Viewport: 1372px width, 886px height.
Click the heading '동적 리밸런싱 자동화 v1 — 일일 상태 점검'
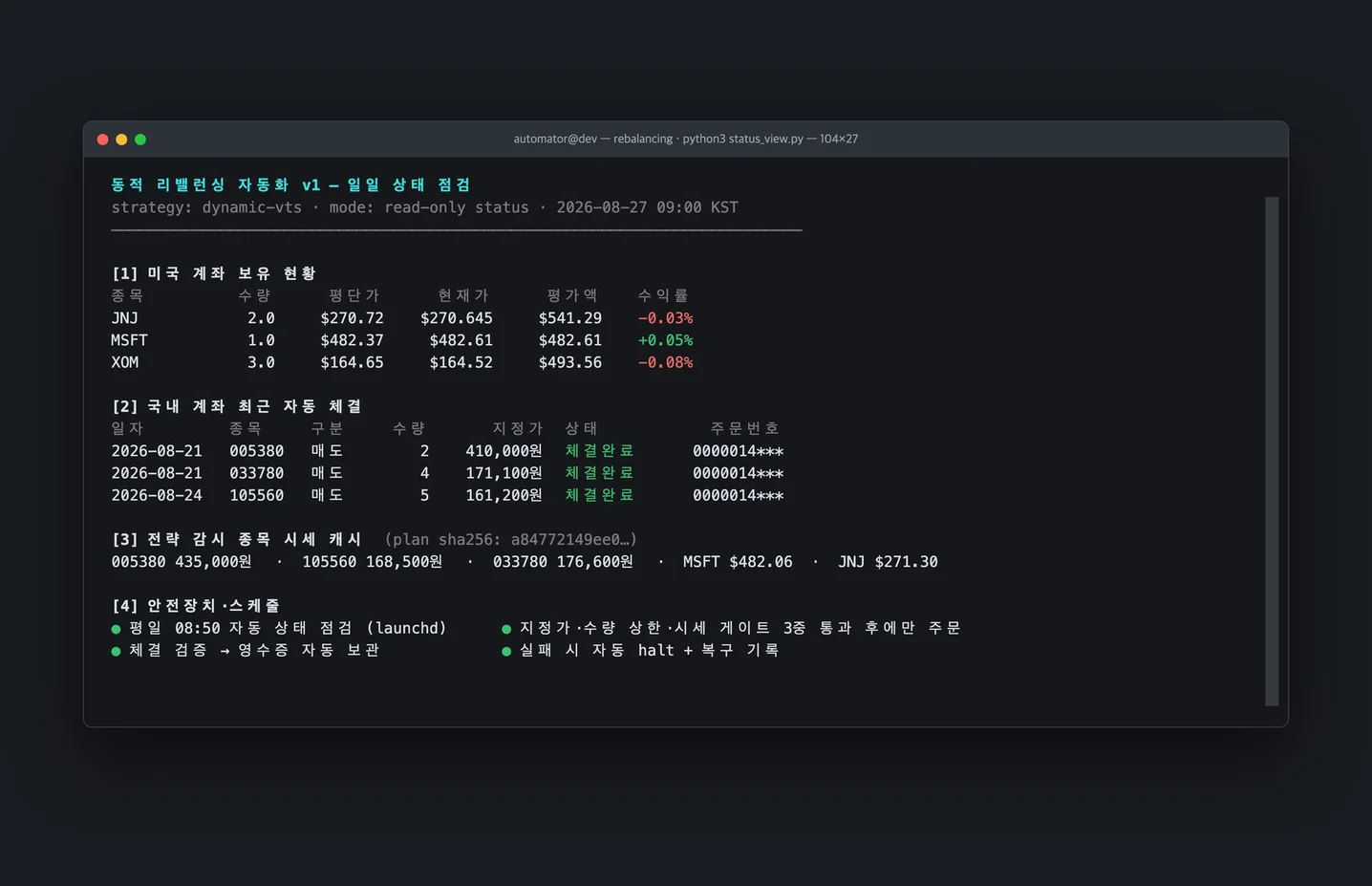pos(291,184)
